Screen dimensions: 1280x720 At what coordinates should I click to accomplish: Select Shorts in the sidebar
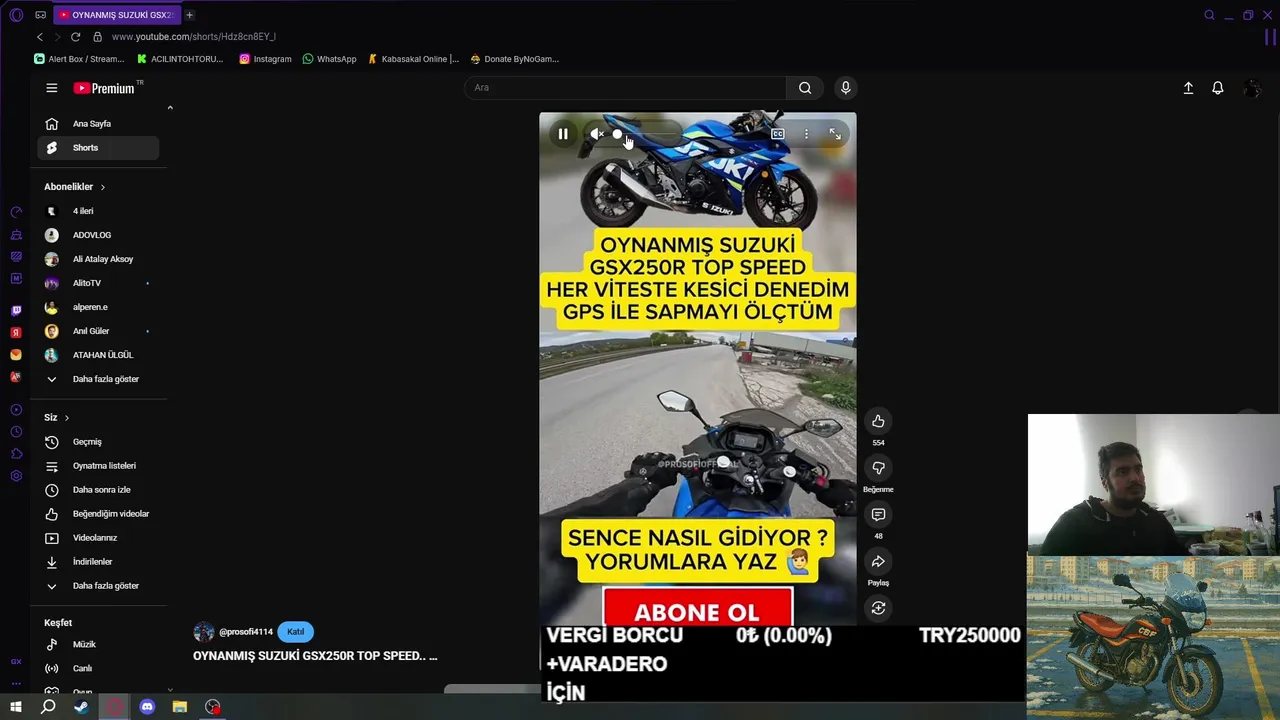tap(98, 148)
